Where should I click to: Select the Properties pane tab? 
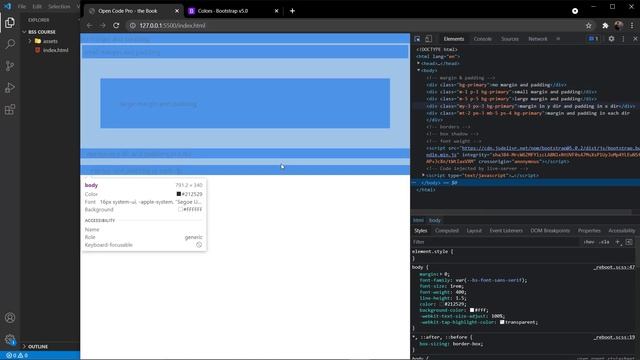[x=589, y=231]
